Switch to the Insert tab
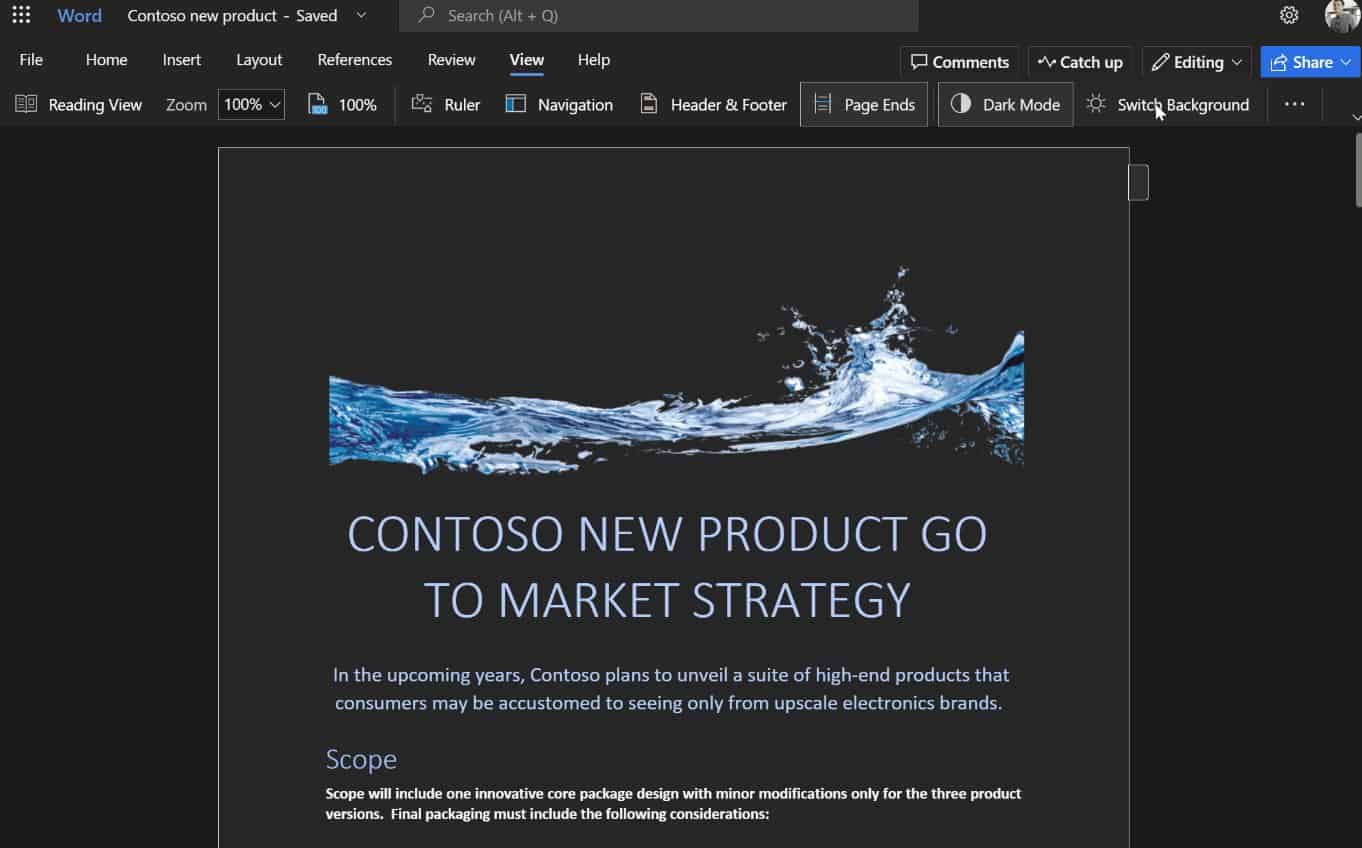The width and height of the screenshot is (1362, 848). click(x=182, y=60)
